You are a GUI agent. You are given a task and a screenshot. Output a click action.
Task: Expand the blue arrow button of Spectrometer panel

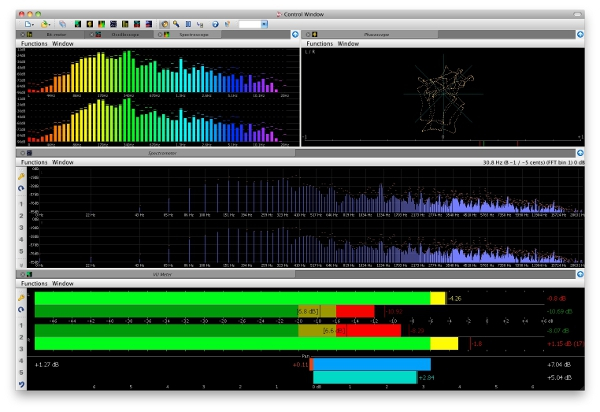(581, 152)
